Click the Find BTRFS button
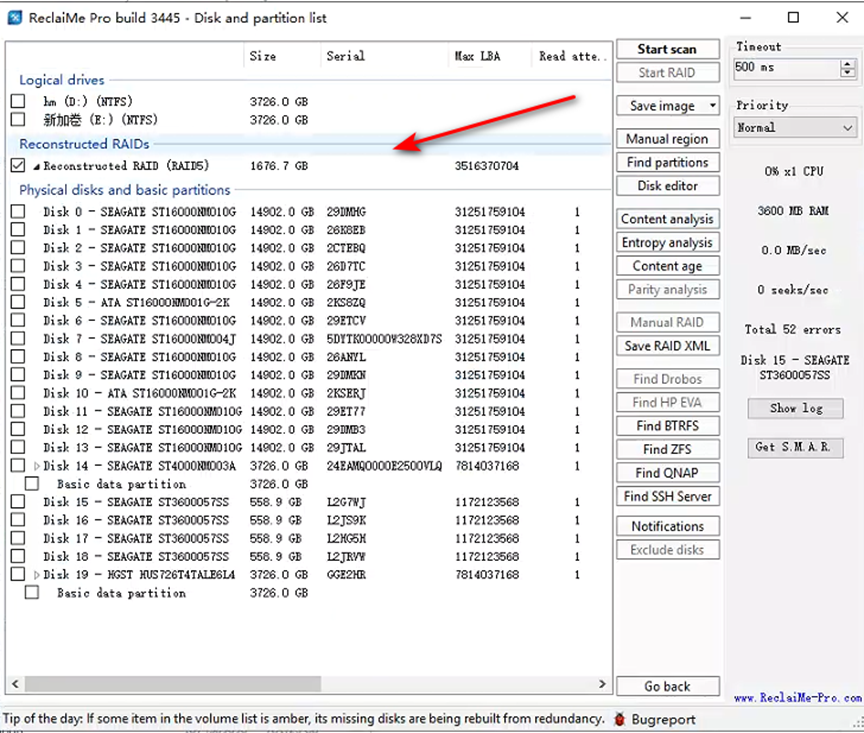The width and height of the screenshot is (864, 733). (667, 425)
